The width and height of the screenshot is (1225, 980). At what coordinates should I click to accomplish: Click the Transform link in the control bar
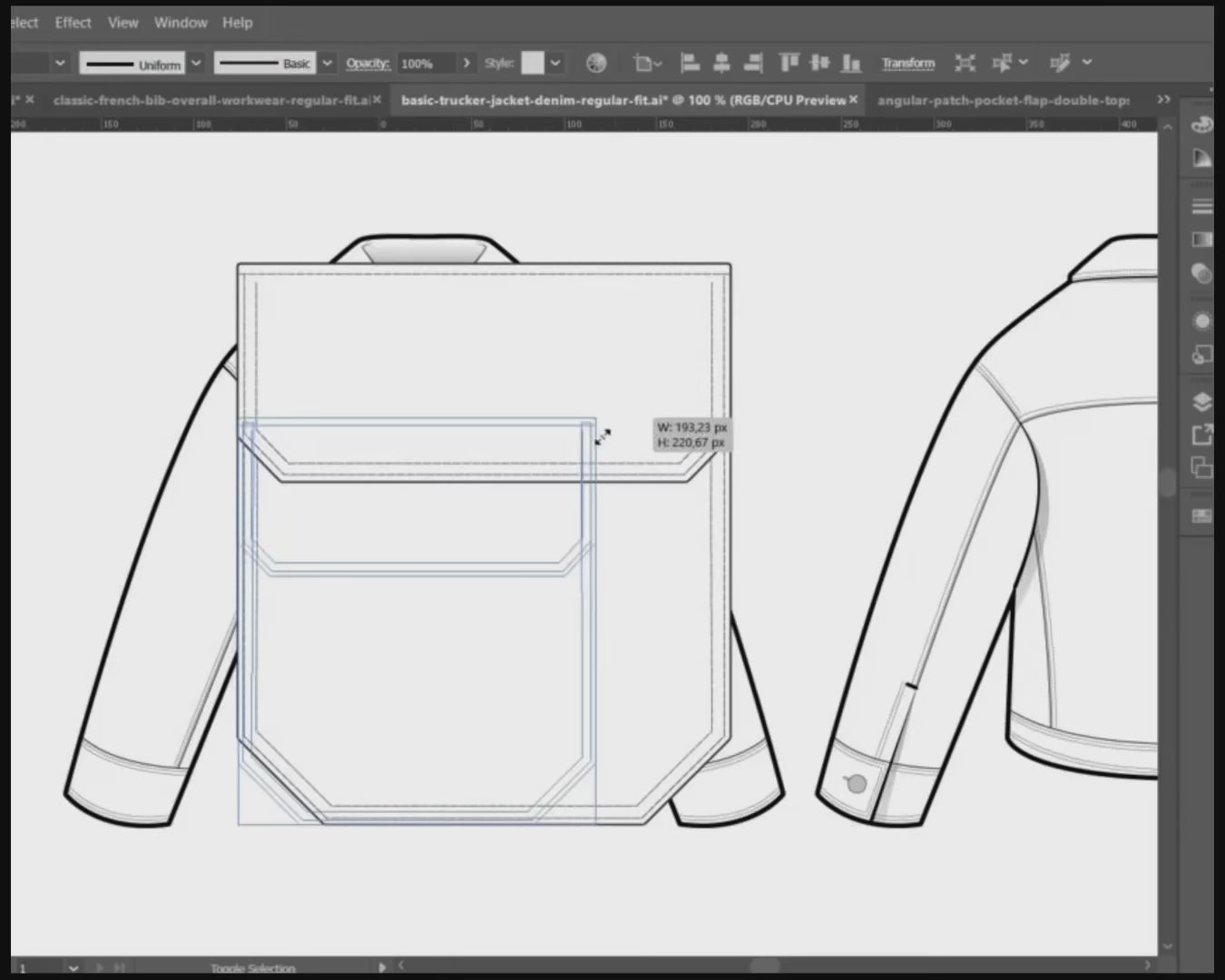[907, 63]
